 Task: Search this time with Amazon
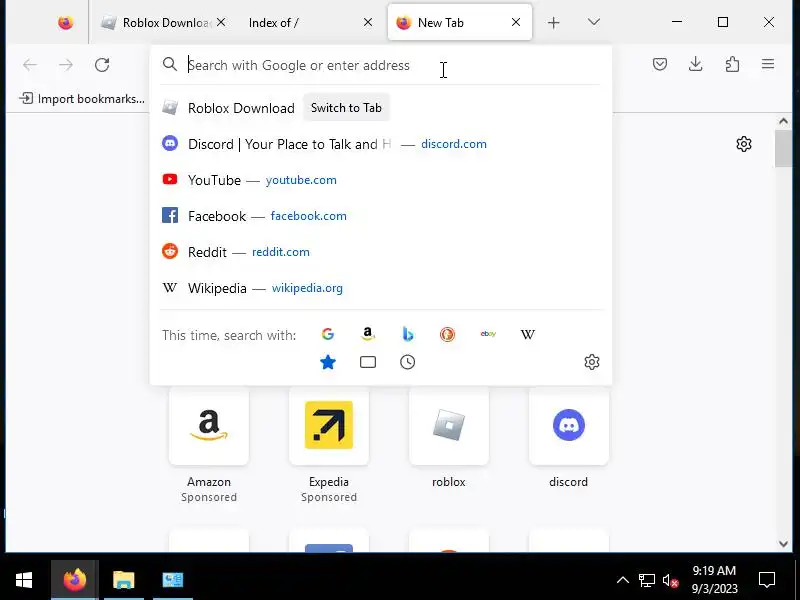[x=367, y=334]
